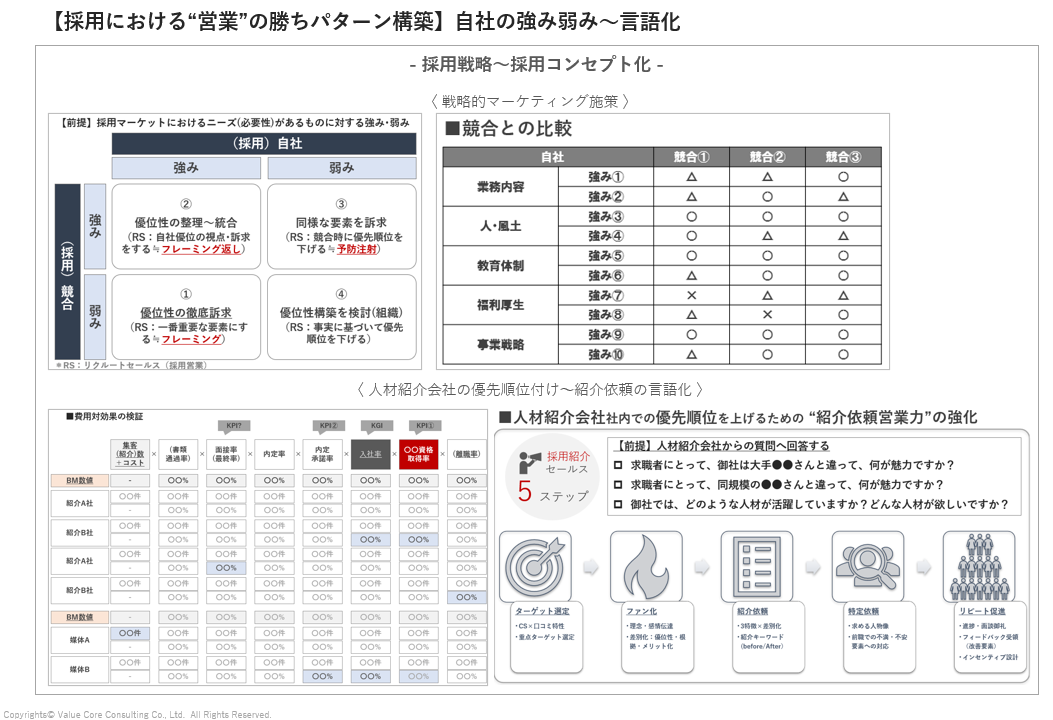Select the 強み column header under 自社
Image resolution: width=1053 pixels, height=720 pixels.
[x=185, y=168]
